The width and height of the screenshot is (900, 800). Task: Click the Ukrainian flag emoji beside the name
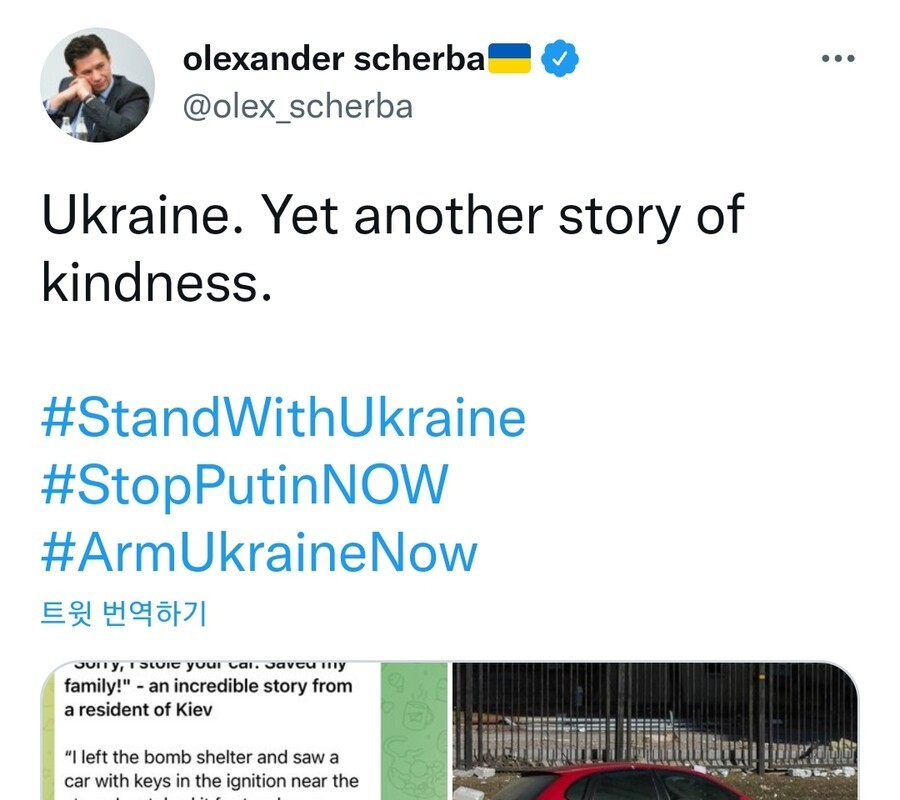[x=508, y=59]
